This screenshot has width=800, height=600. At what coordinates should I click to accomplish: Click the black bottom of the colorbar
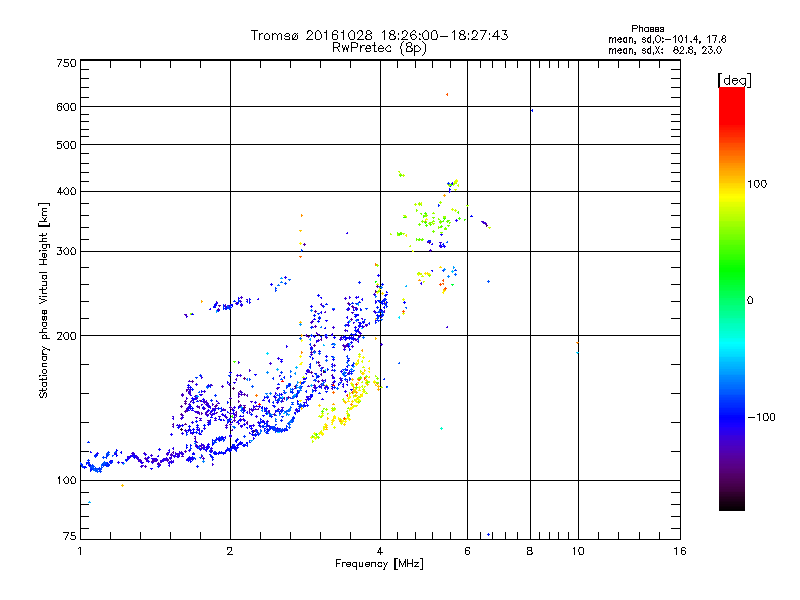click(x=732, y=503)
